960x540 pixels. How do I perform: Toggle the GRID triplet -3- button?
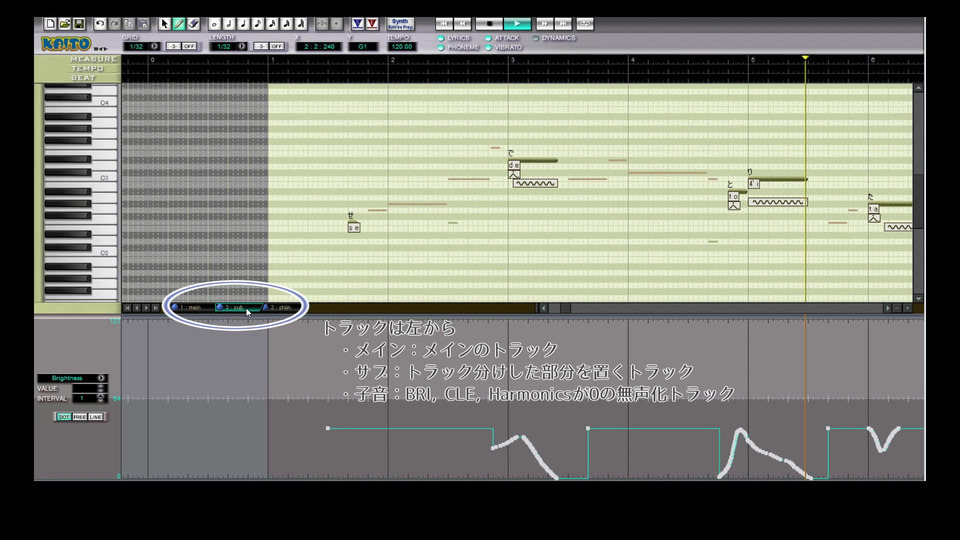(x=173, y=47)
